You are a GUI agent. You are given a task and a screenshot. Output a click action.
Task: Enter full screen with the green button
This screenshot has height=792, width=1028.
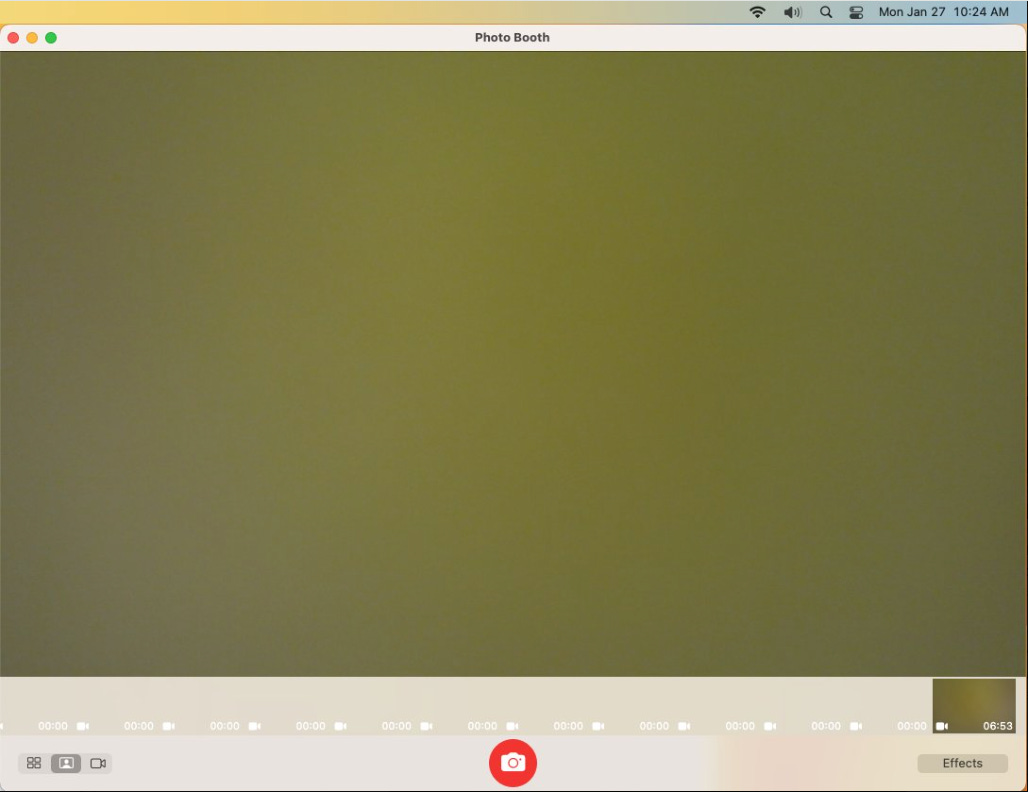pos(51,38)
